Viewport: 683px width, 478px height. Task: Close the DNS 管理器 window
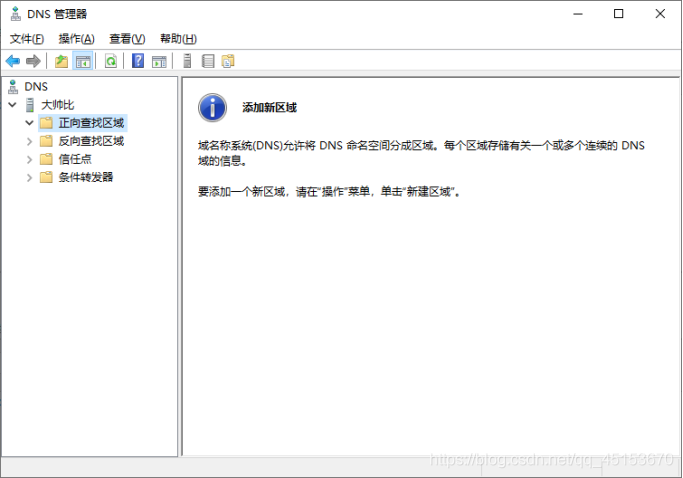pos(660,14)
